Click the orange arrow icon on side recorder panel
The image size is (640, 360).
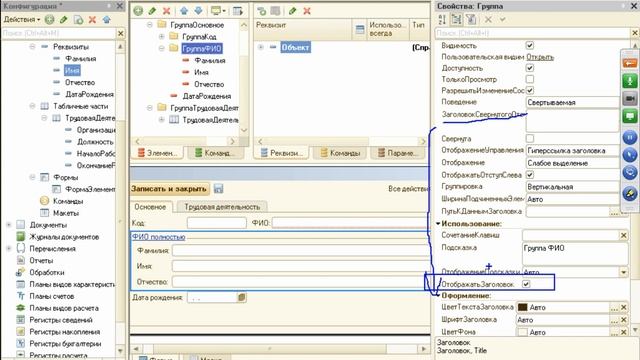click(630, 64)
